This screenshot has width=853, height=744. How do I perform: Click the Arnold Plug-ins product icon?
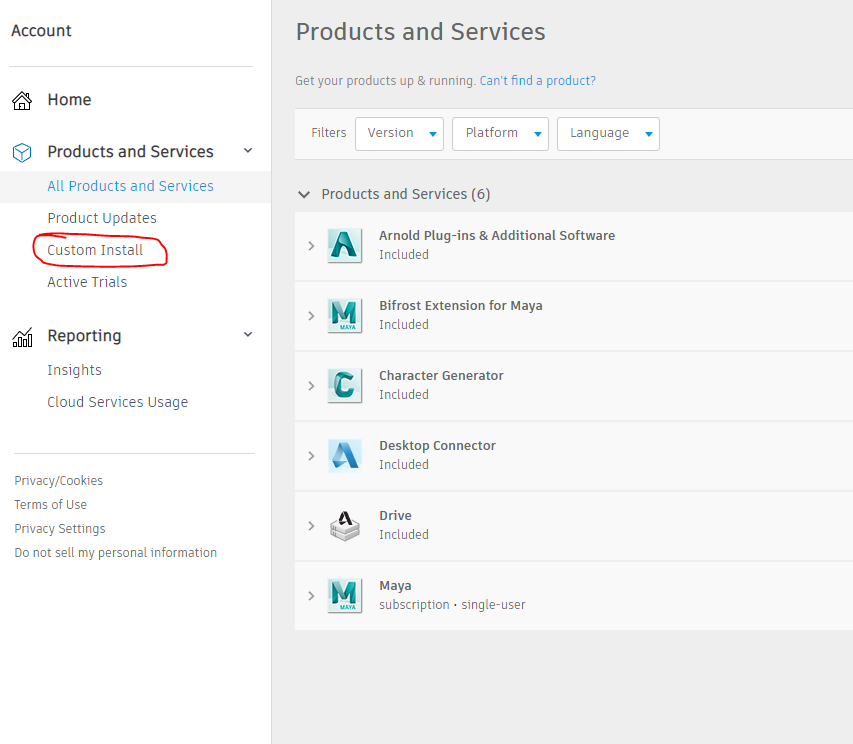coord(345,245)
